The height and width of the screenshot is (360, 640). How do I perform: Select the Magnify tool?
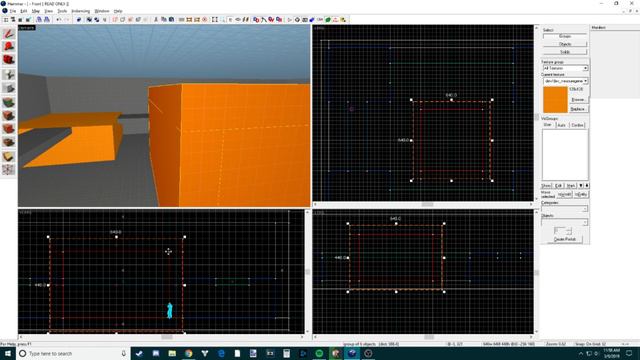(x=9, y=46)
